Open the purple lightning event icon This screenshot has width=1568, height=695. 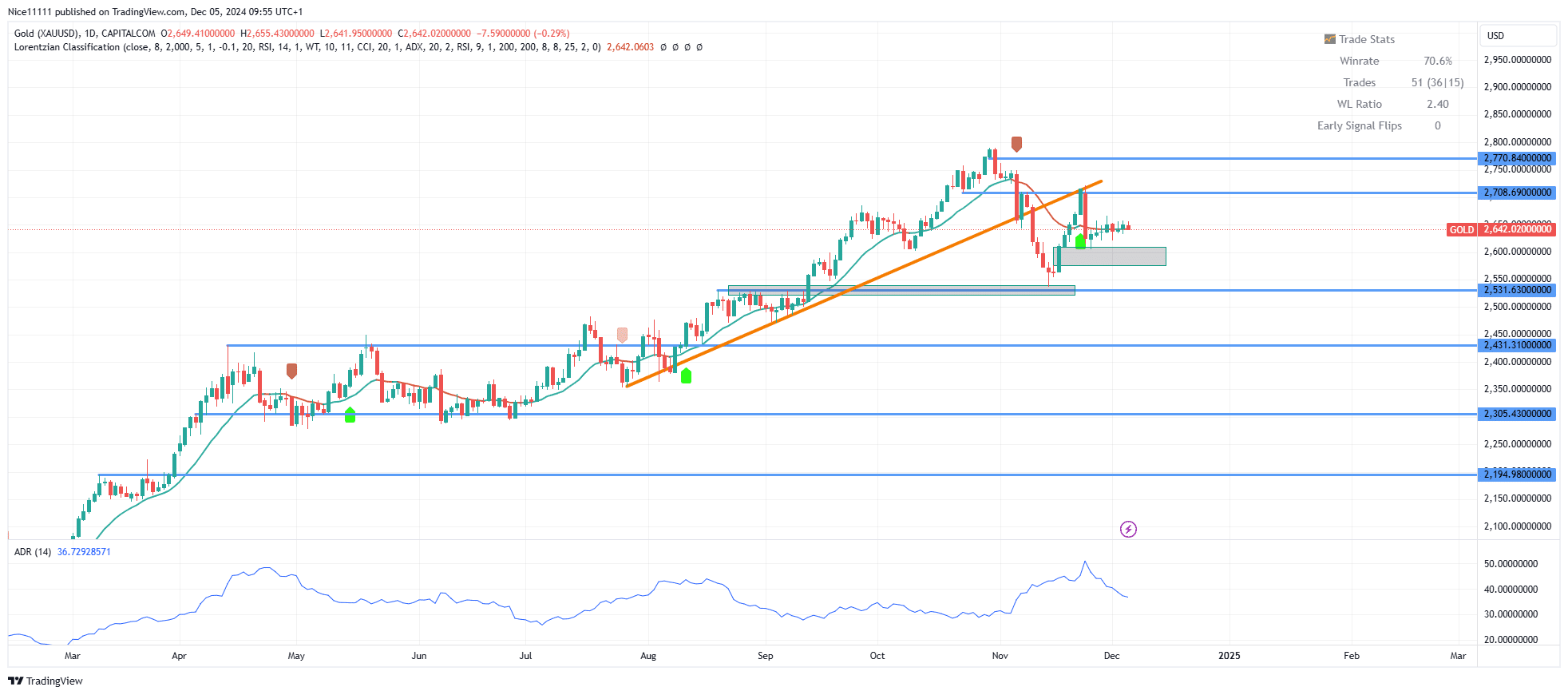click(1128, 529)
